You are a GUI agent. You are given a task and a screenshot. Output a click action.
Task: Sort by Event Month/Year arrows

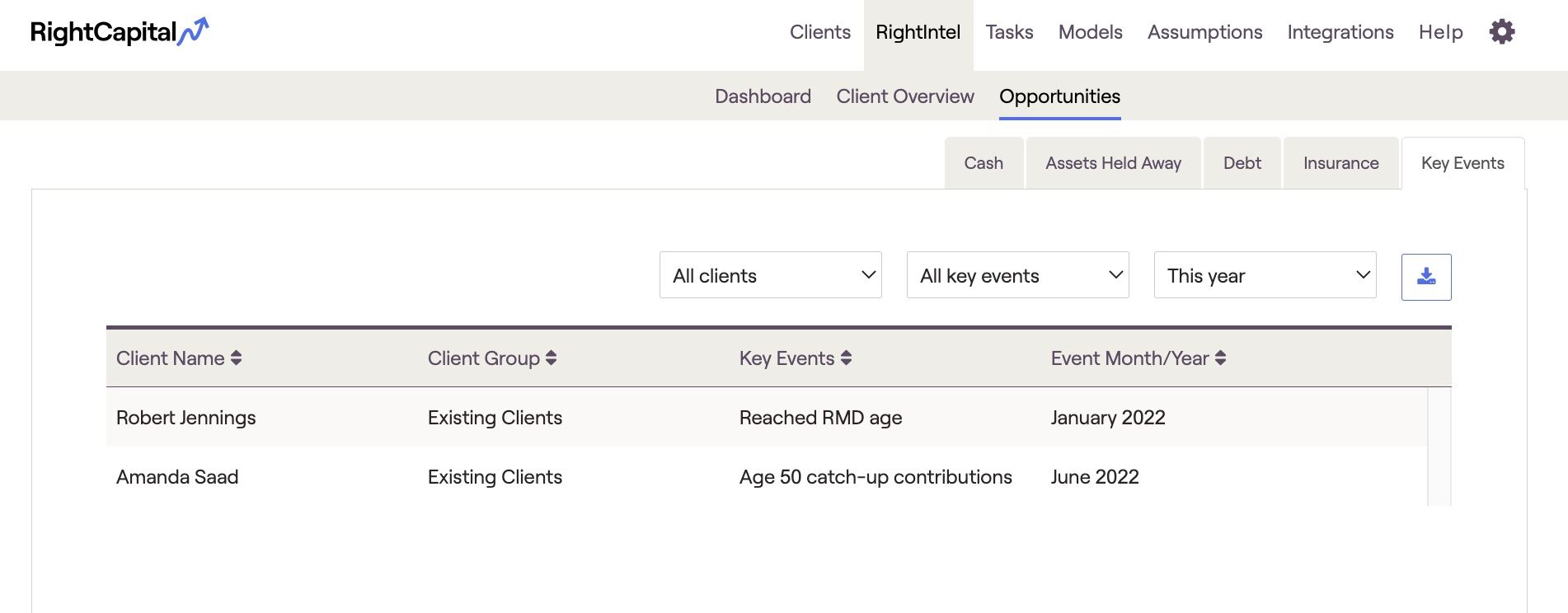(1221, 358)
